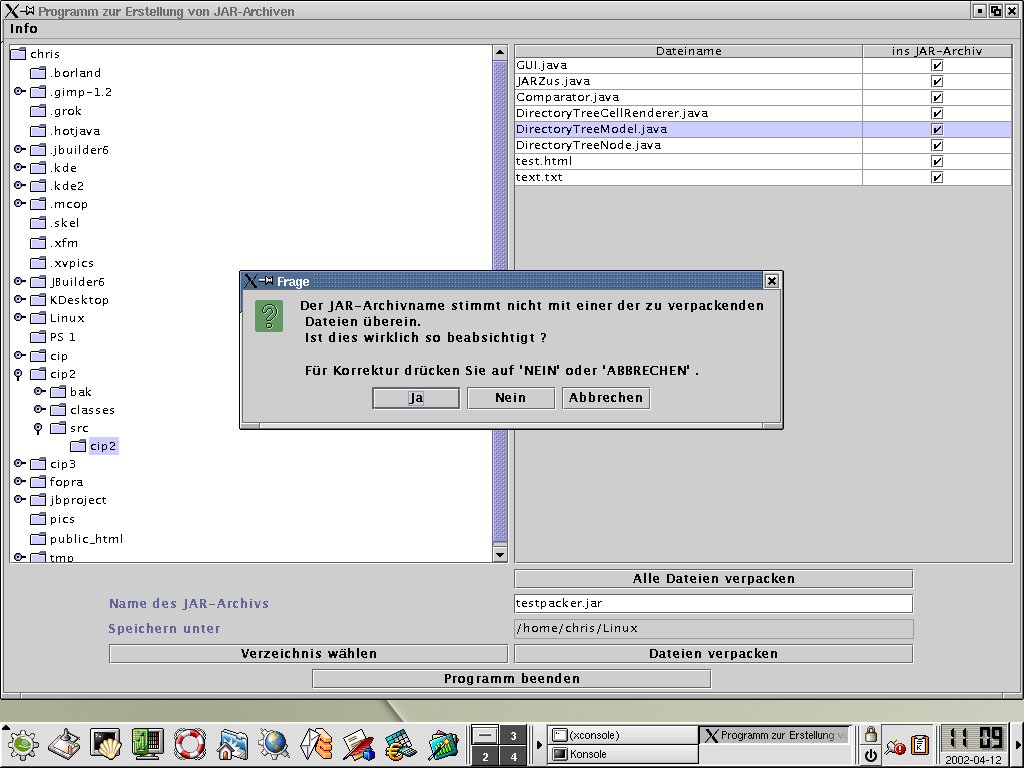This screenshot has height=768, width=1024.
Task: Uncheck DirectoryTreeModel.java checkbox
Action: [x=937, y=129]
